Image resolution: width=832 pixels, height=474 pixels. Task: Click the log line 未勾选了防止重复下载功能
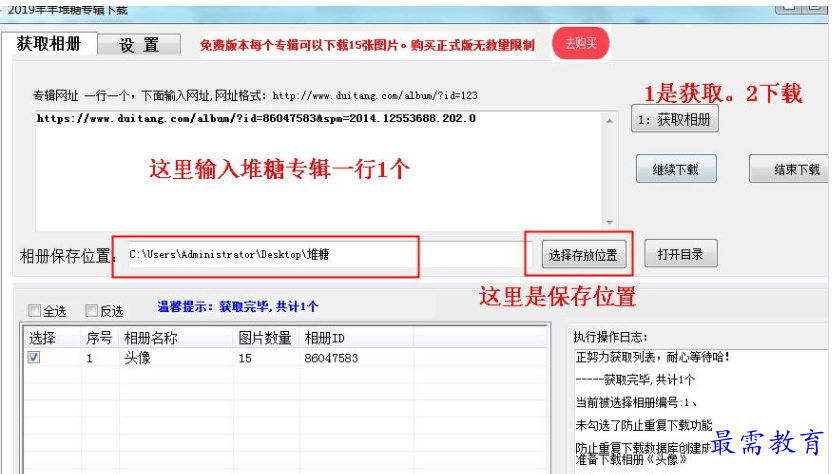644,425
